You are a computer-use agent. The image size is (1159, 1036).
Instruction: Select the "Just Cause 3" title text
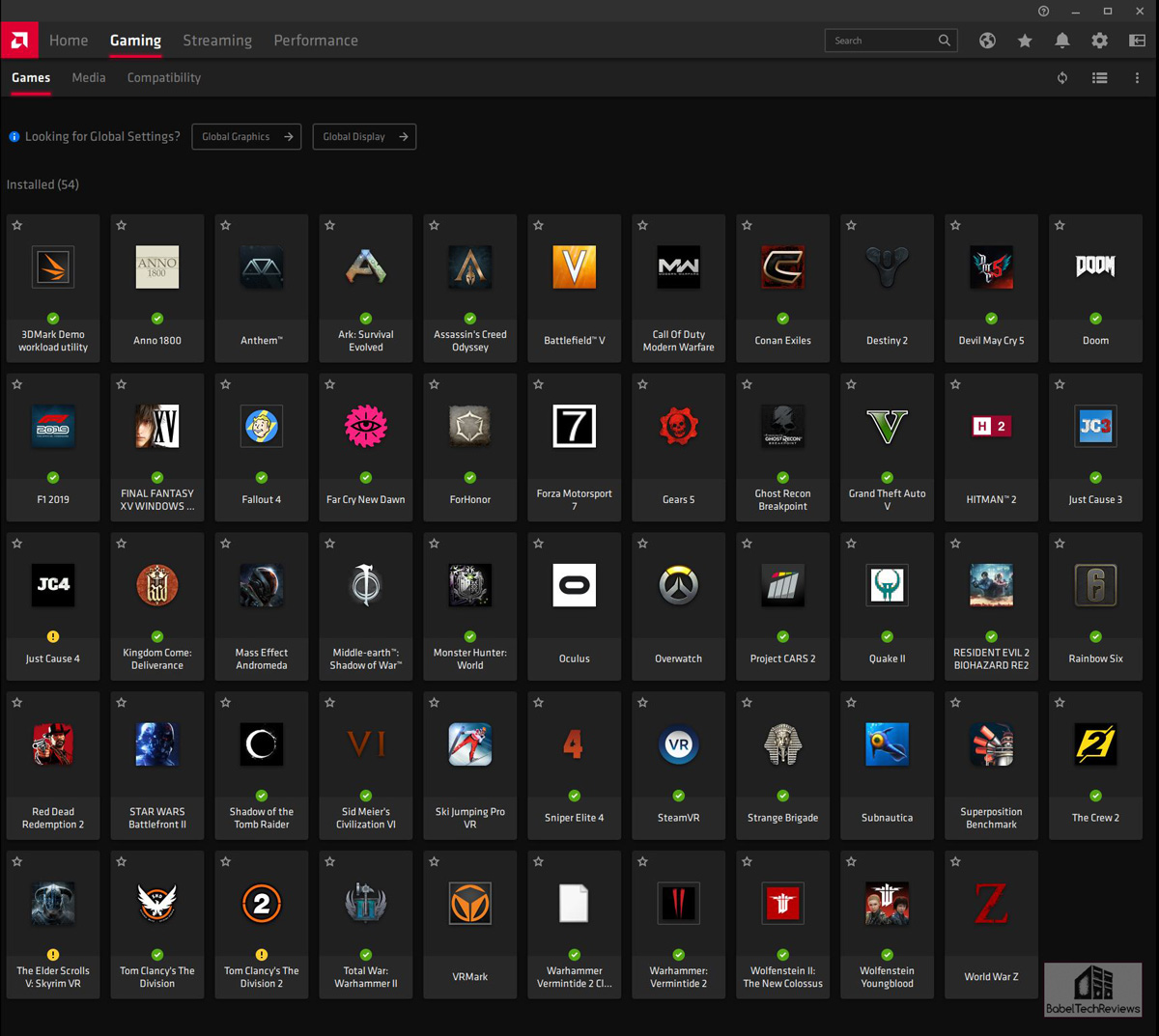(x=1095, y=500)
